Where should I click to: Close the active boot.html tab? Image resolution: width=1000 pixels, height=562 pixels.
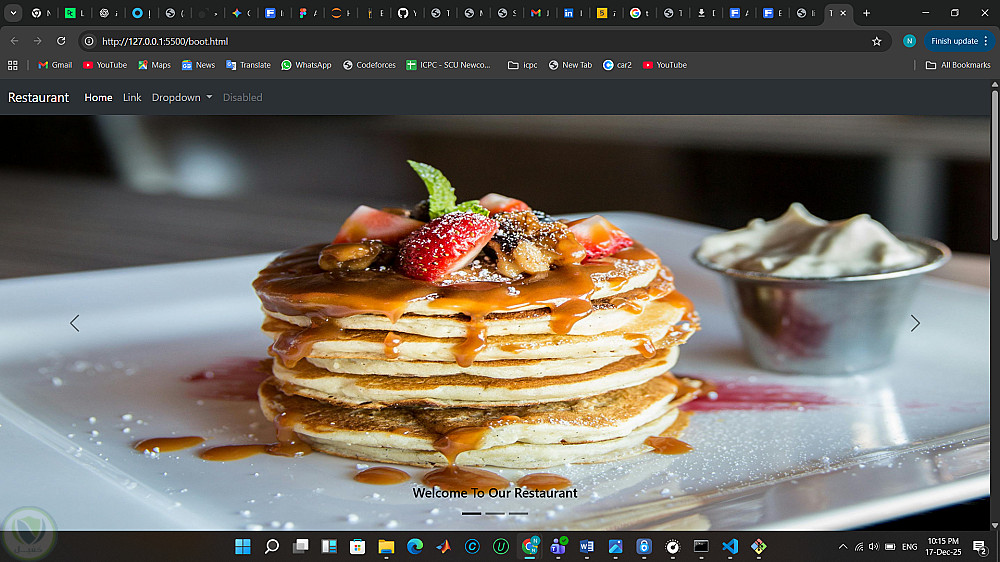click(843, 13)
